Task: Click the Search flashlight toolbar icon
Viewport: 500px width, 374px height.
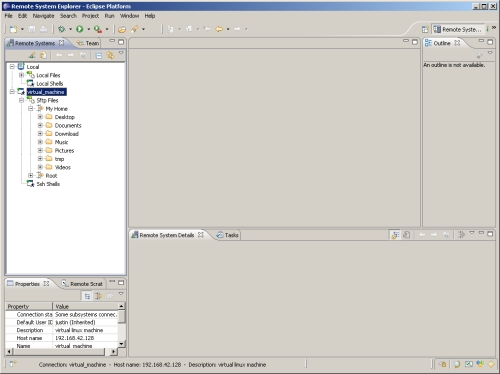Action: tap(135, 29)
